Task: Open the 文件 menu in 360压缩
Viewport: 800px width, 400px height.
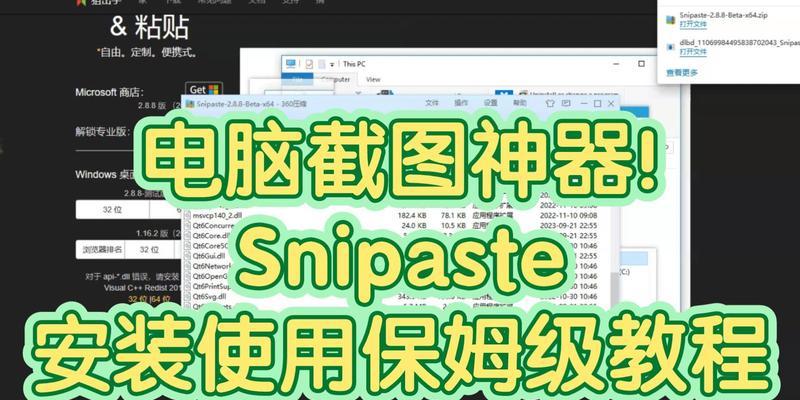Action: pos(432,103)
